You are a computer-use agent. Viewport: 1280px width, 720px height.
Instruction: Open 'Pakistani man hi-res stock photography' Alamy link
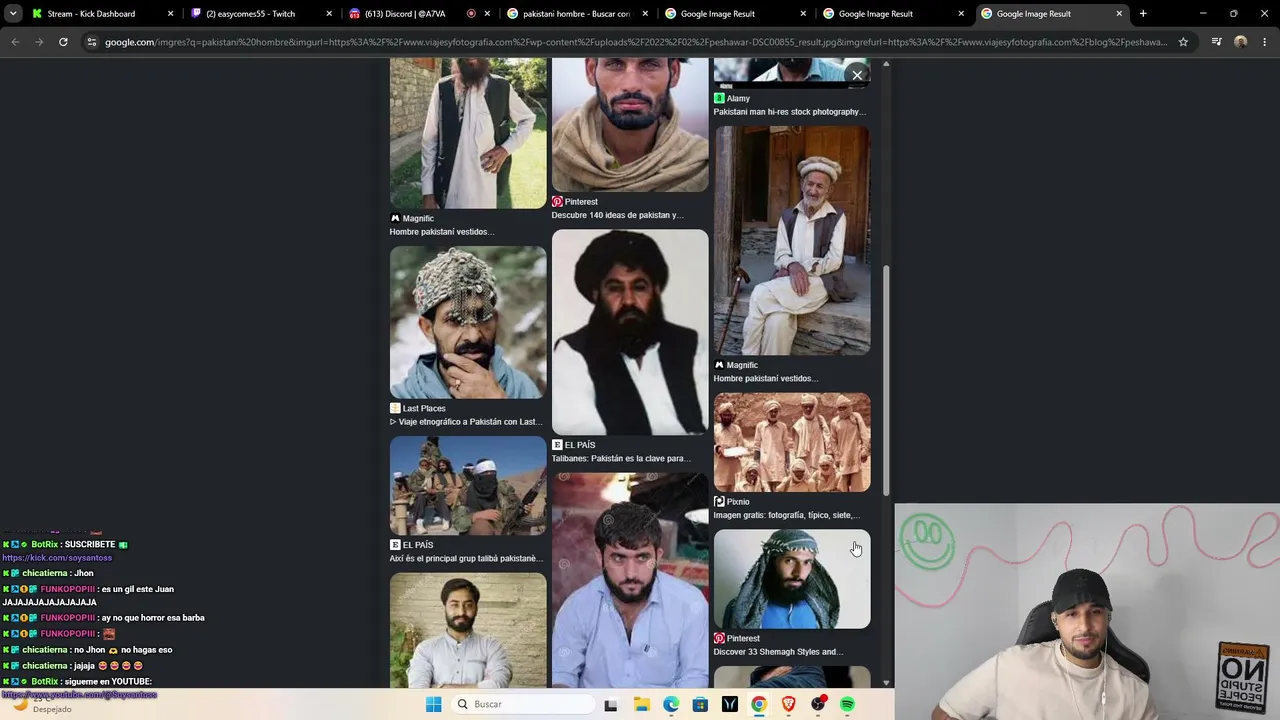tap(790, 112)
